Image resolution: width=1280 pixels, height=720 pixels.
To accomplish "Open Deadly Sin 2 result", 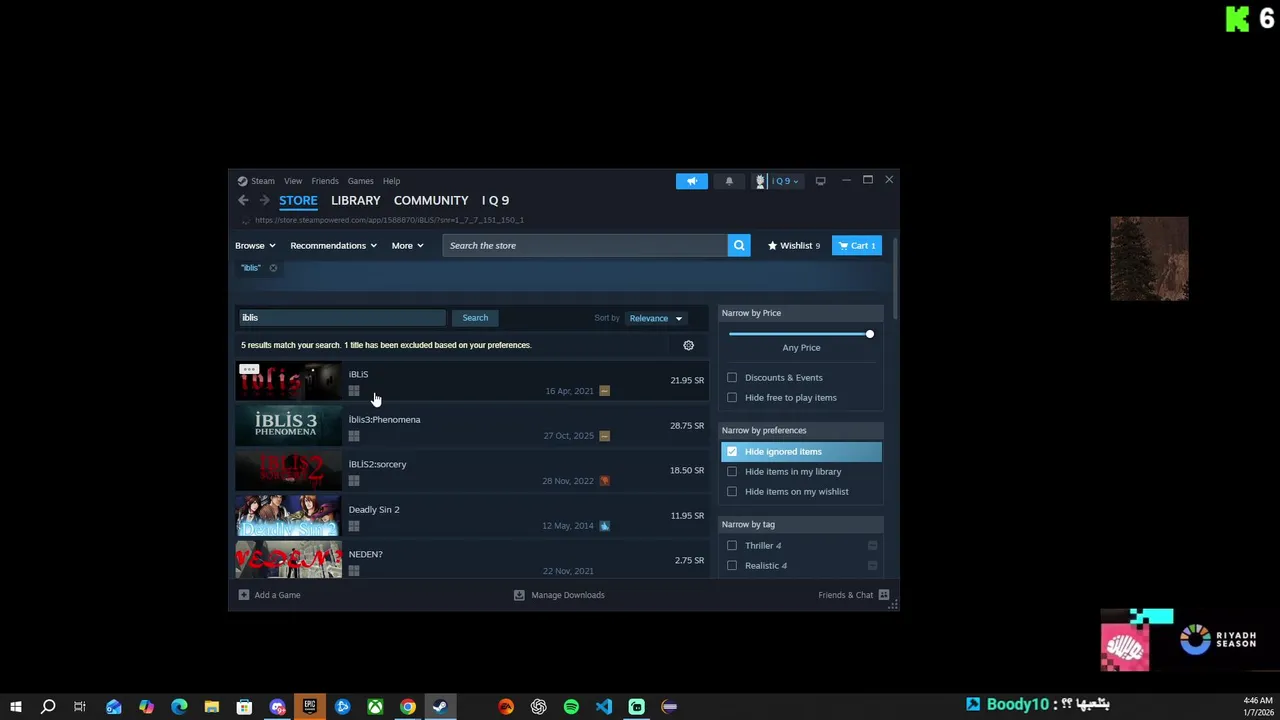I will click(471, 516).
